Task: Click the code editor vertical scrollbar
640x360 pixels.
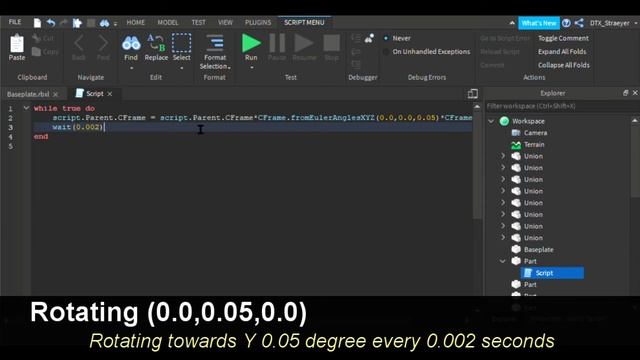Action: pos(477,163)
